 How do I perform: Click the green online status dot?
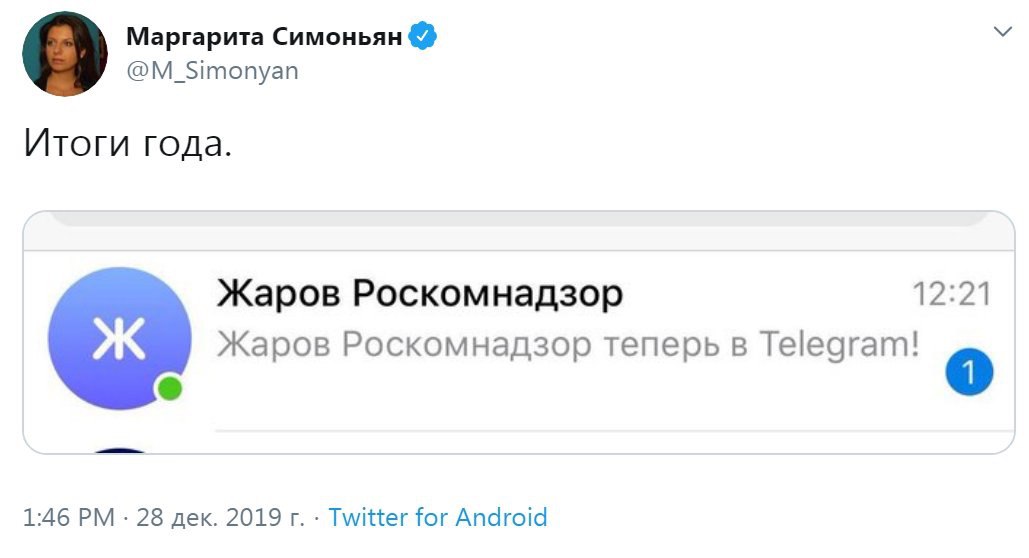tap(170, 388)
